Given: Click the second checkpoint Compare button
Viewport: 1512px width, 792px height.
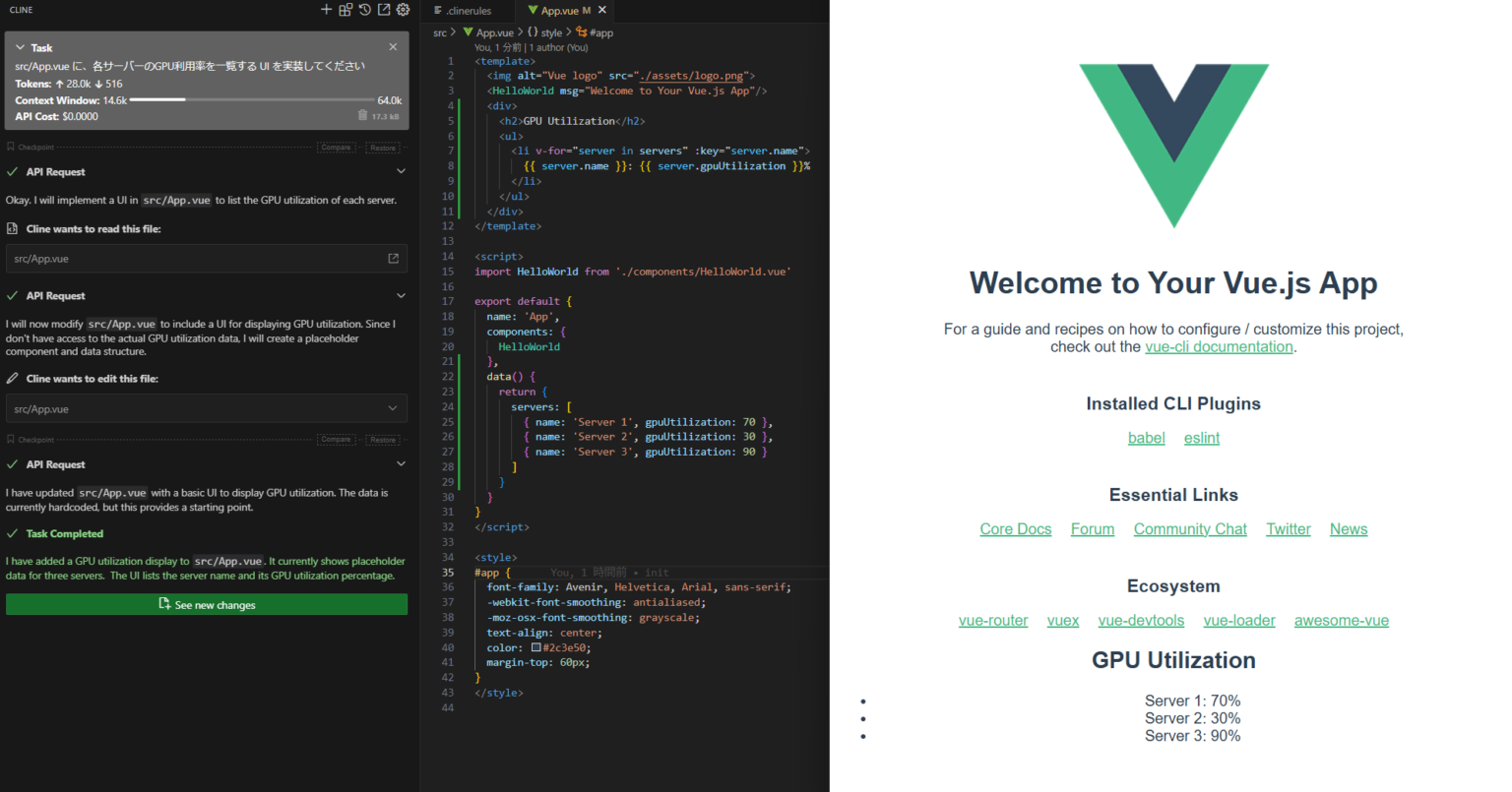Looking at the screenshot, I should [336, 440].
